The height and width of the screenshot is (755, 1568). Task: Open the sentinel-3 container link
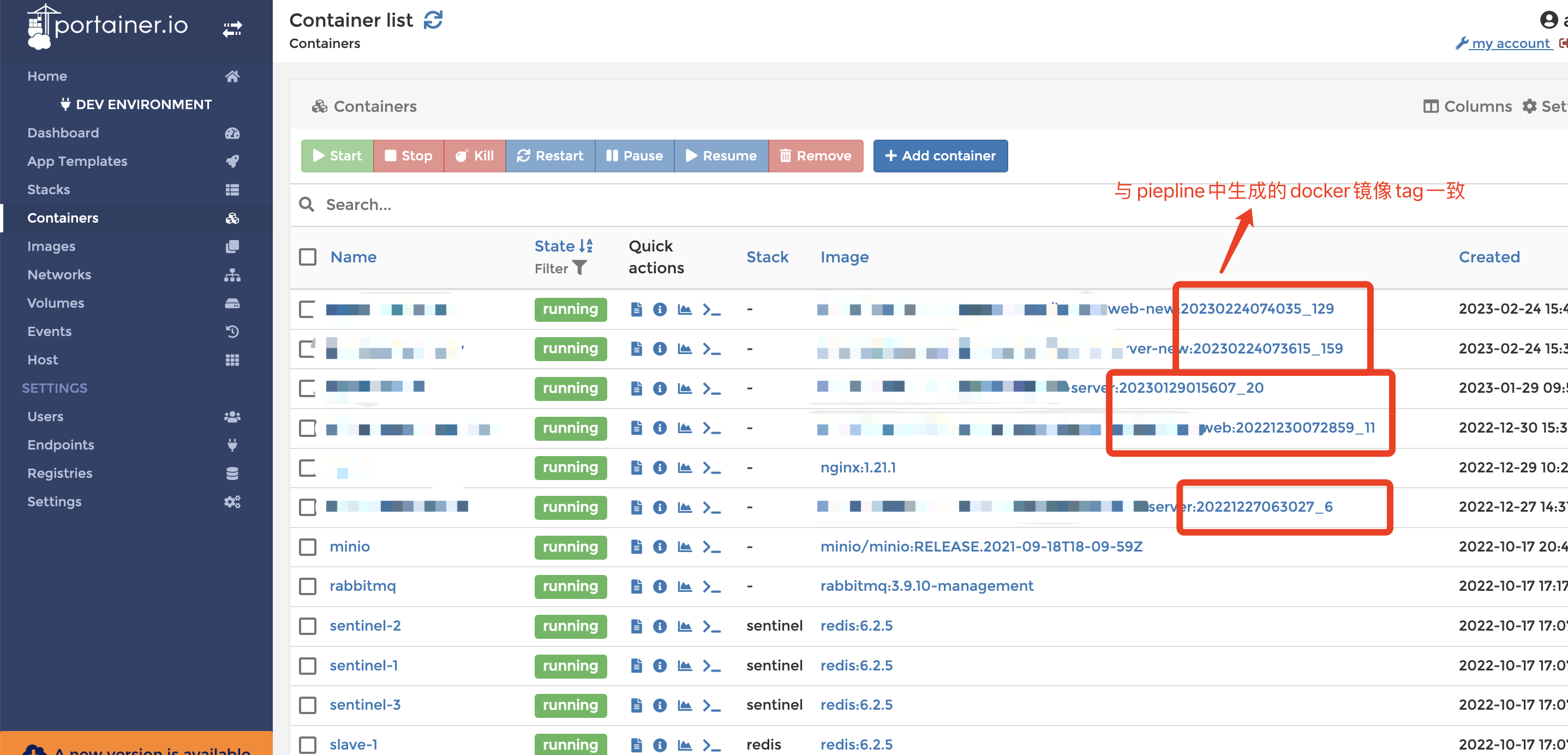[x=364, y=705]
